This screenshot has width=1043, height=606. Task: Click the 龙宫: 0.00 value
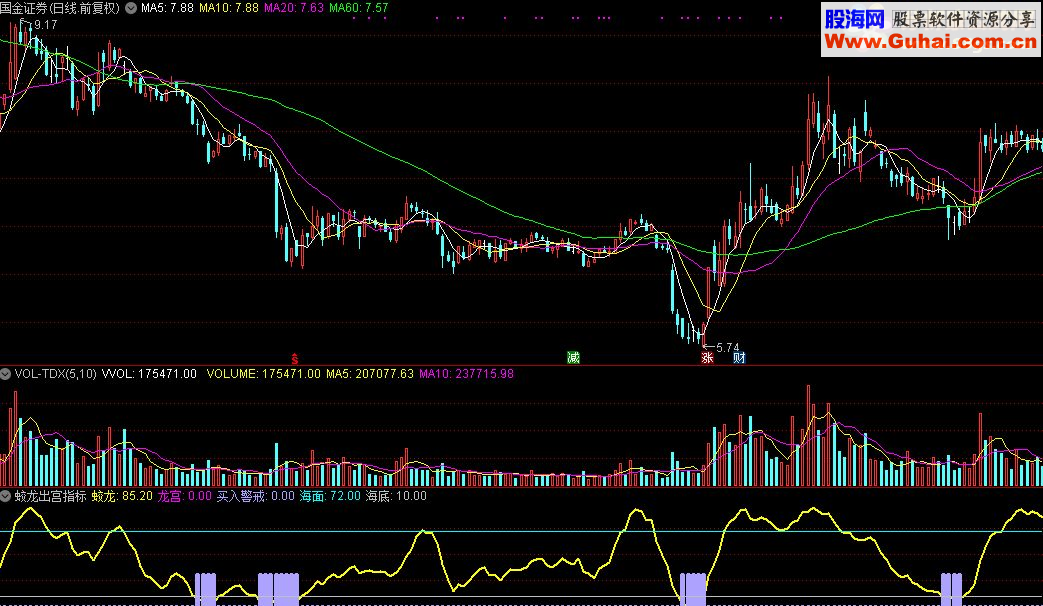coord(184,496)
